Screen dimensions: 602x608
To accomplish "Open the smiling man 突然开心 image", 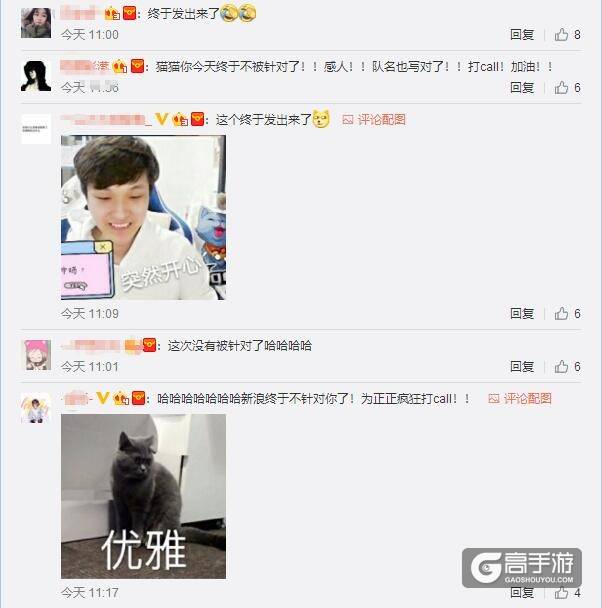I will point(143,218).
